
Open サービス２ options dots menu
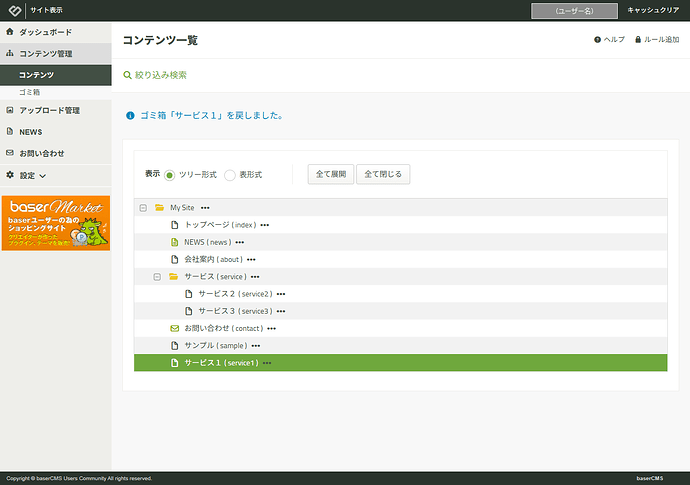click(x=281, y=294)
